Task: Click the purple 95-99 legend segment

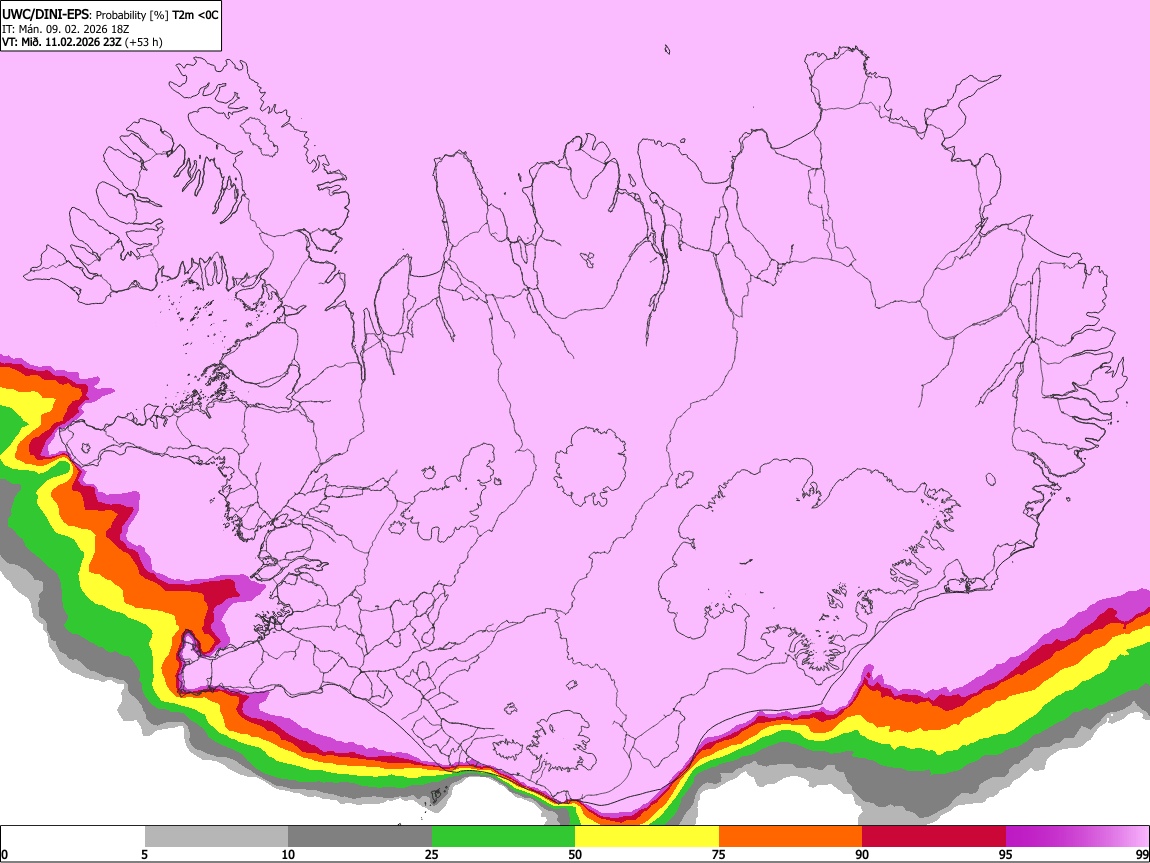Action: (1077, 836)
